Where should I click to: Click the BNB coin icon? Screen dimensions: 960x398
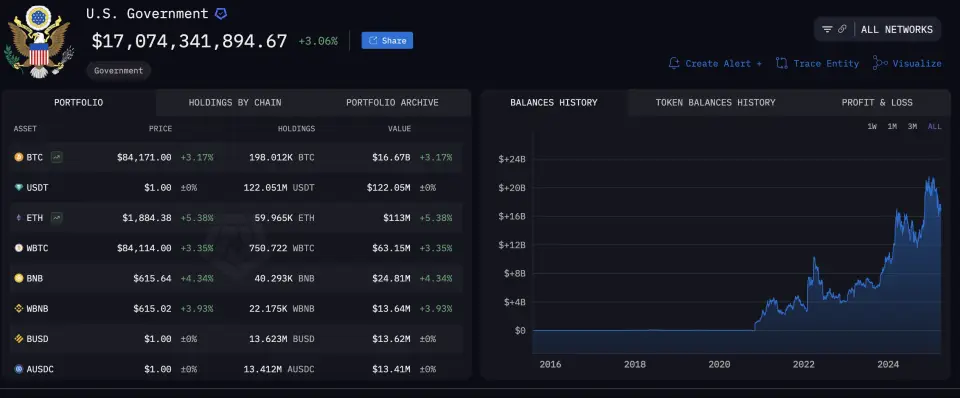click(19, 278)
